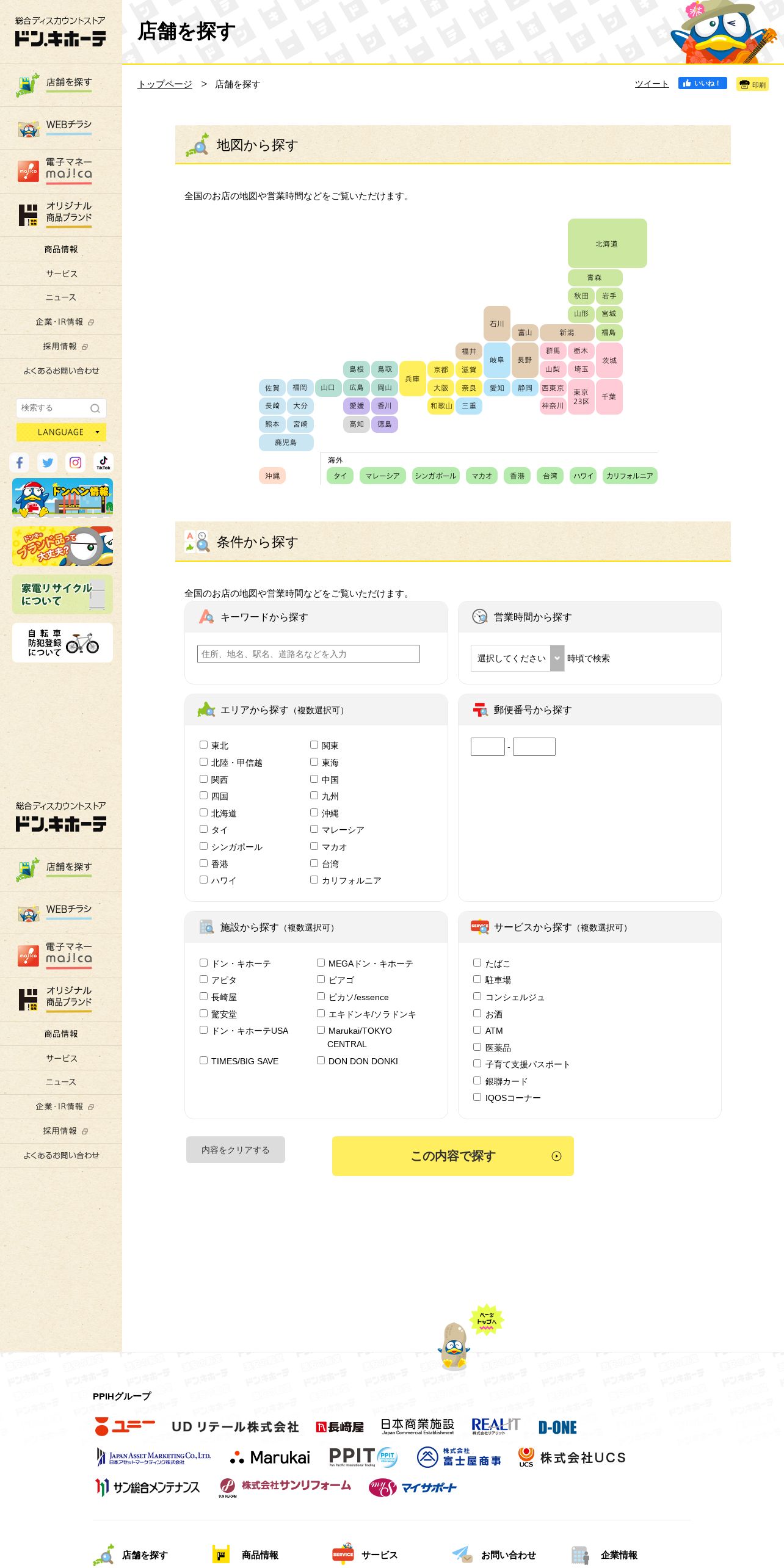Open 店舗を探す in top sidebar menu
This screenshot has height=1568, width=784.
tap(61, 85)
